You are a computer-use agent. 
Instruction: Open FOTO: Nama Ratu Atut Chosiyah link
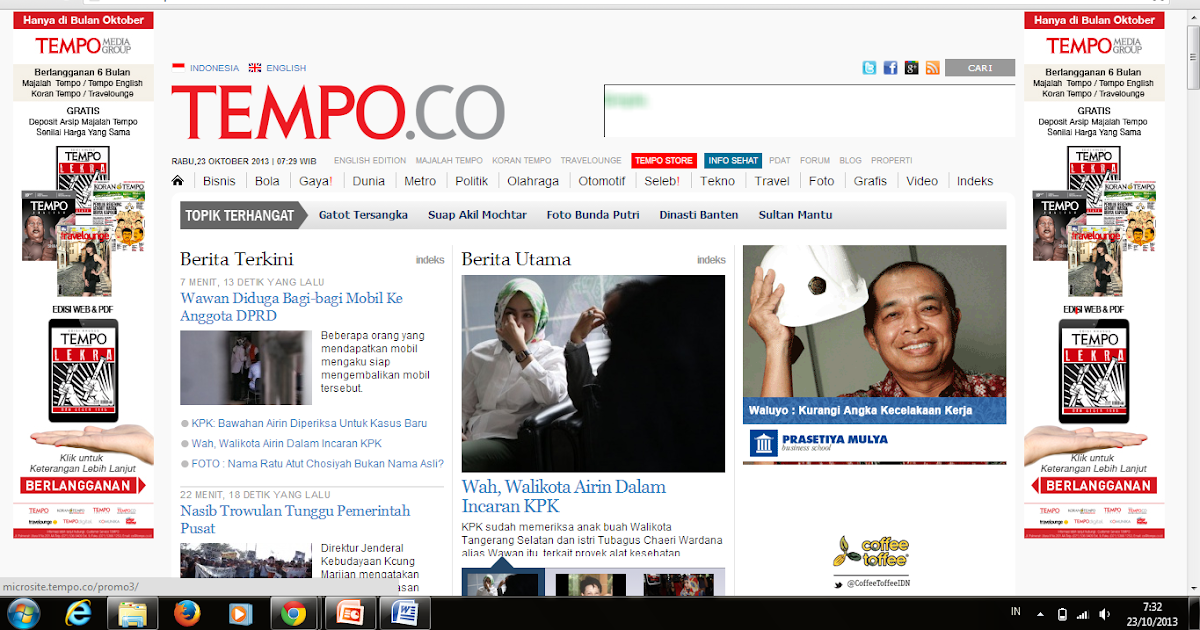(x=318, y=463)
